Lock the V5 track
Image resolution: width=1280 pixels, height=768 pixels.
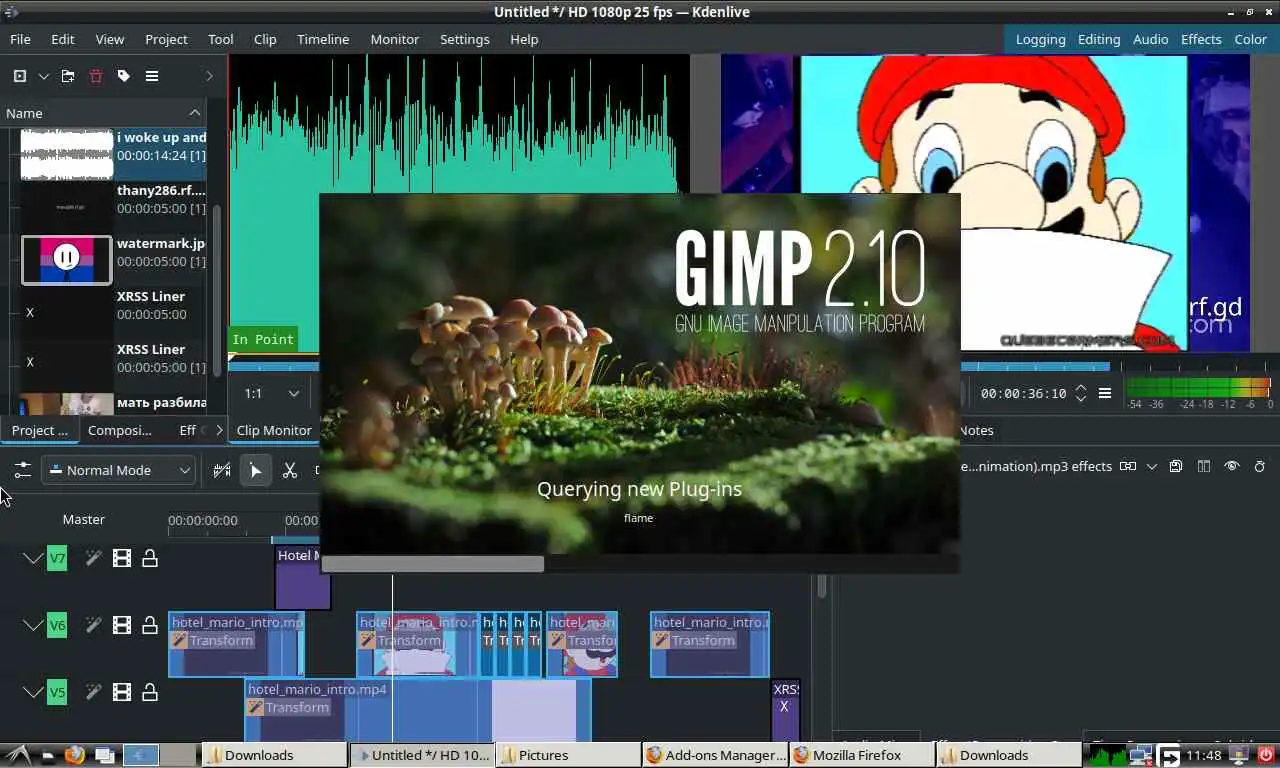(150, 692)
